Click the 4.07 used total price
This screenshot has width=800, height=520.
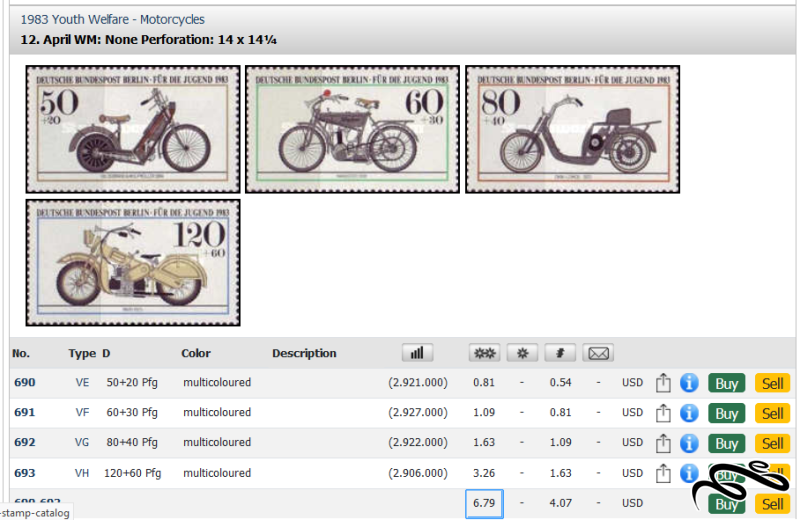(560, 503)
